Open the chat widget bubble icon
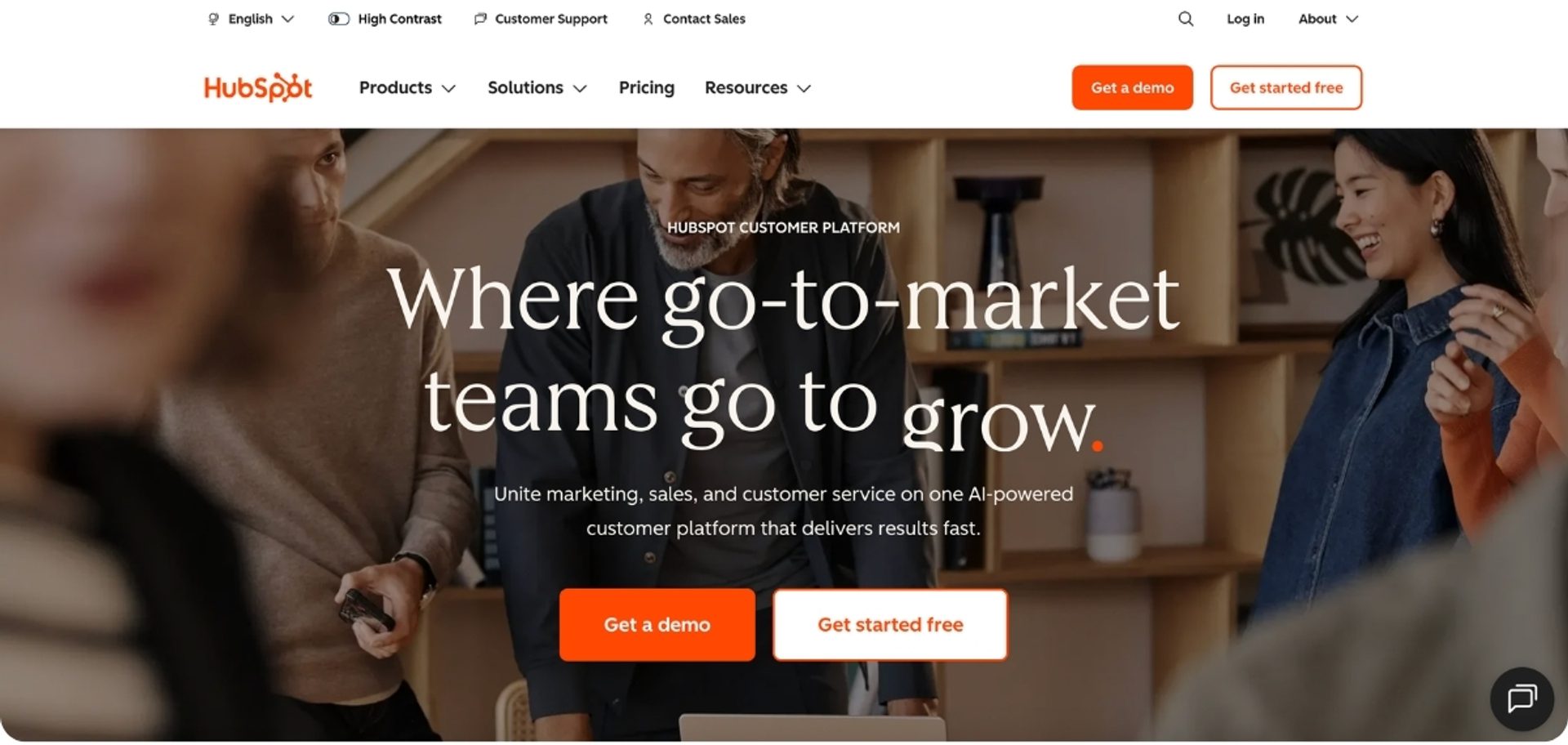This screenshot has height=745, width=1568. [1522, 699]
